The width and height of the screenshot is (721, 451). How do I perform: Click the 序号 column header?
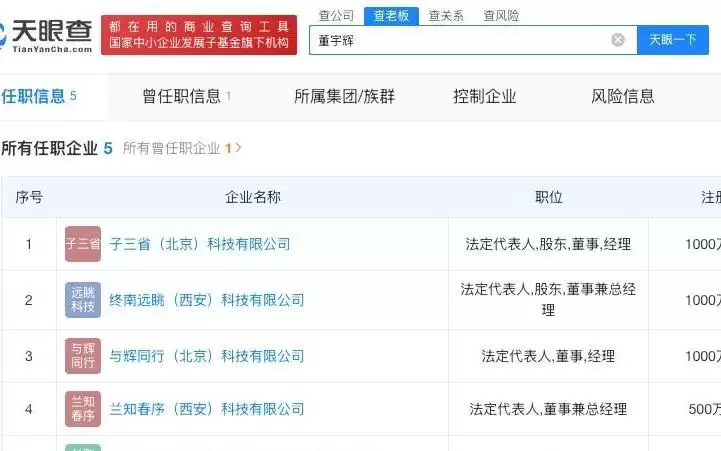pos(29,197)
